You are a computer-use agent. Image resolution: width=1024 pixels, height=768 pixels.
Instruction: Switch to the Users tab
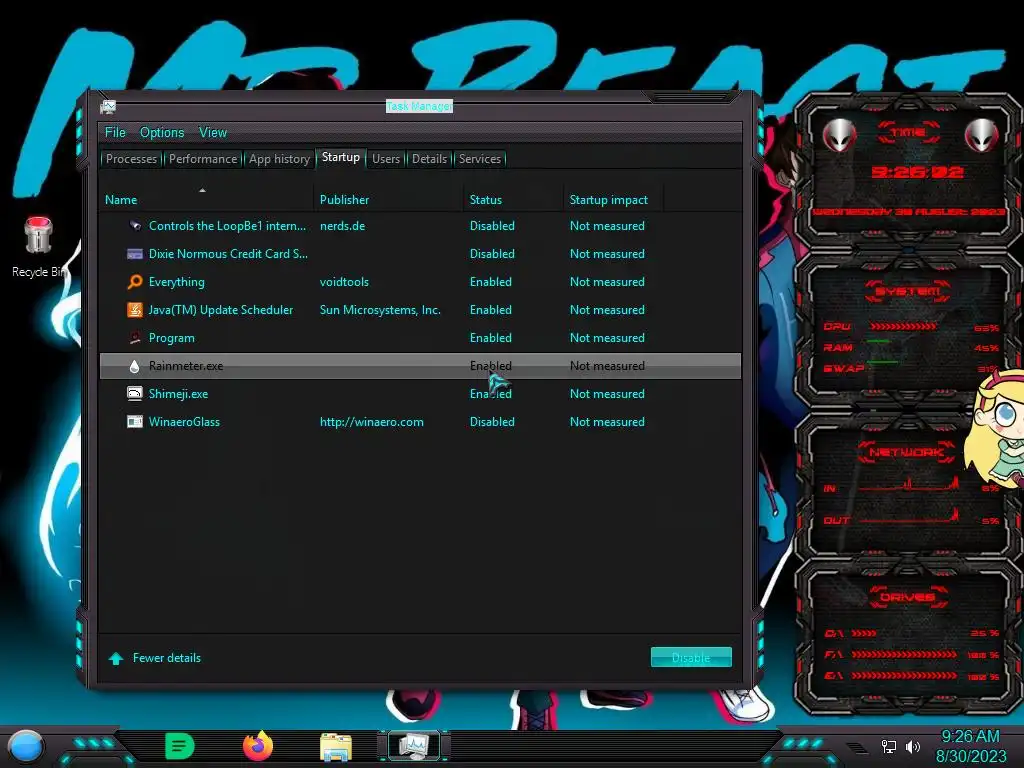[x=386, y=159]
